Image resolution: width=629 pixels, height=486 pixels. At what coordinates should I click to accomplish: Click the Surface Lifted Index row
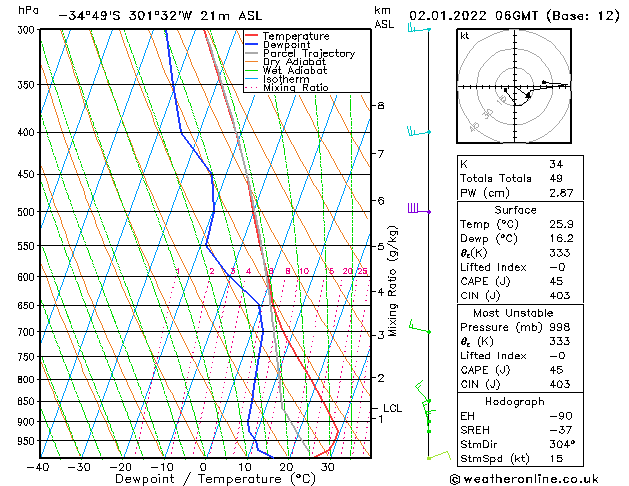coord(520,267)
